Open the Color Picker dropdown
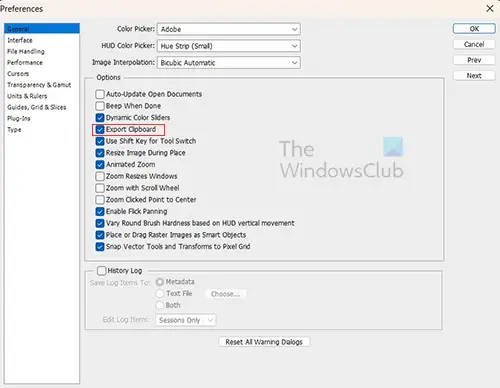This screenshot has height=388, width=500. click(229, 29)
